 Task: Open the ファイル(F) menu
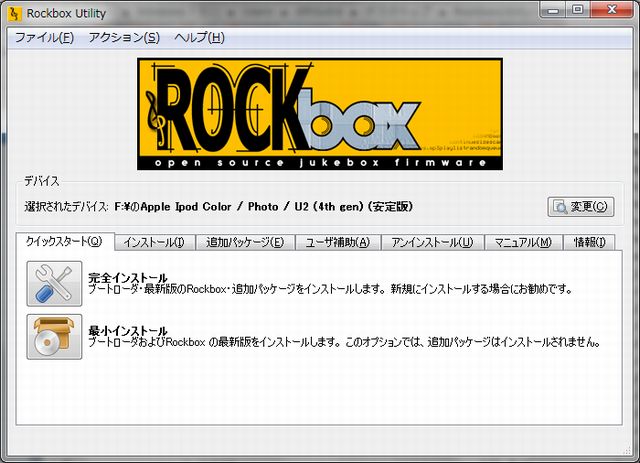44,38
